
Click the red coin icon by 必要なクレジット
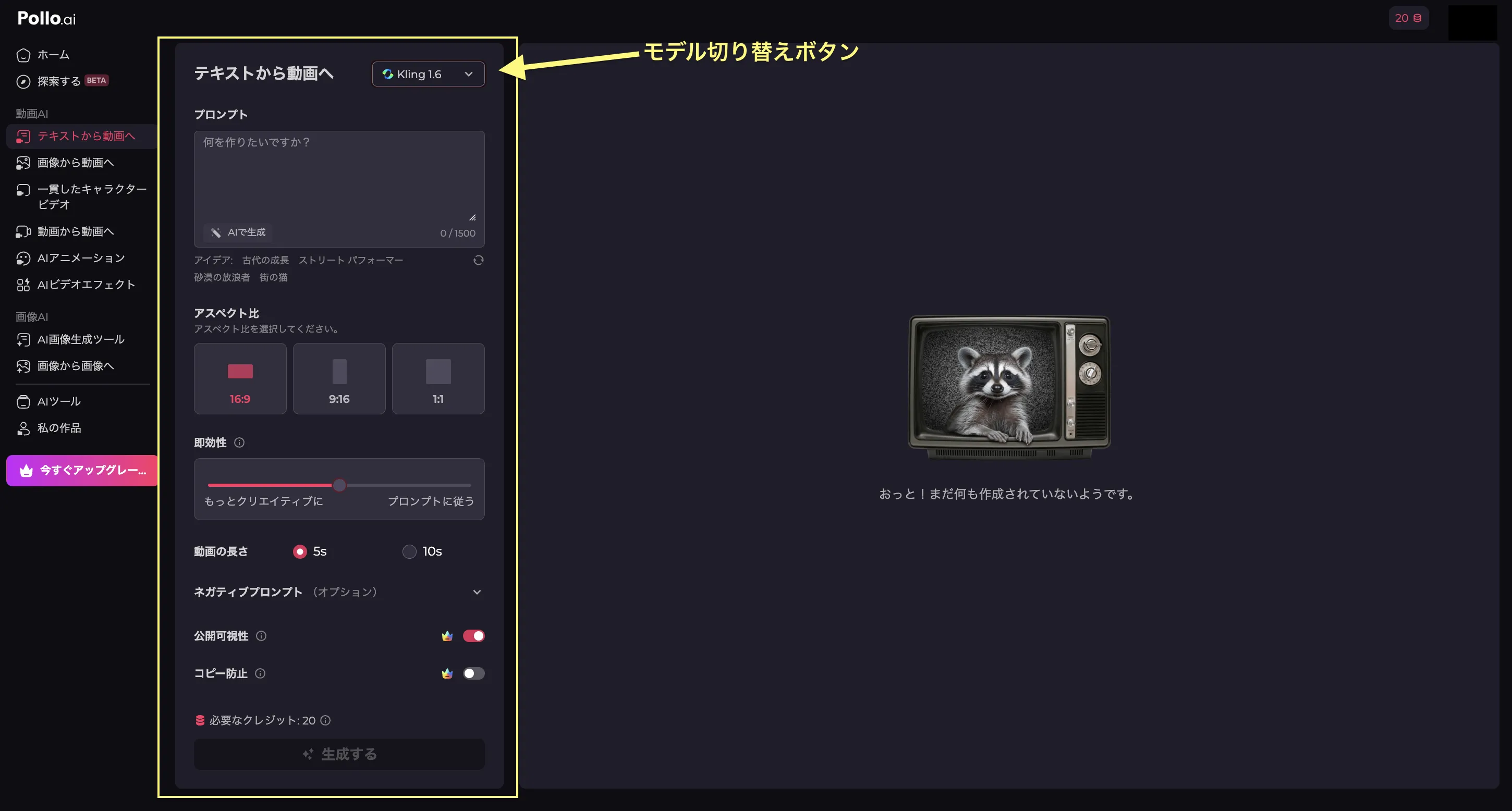[x=200, y=720]
